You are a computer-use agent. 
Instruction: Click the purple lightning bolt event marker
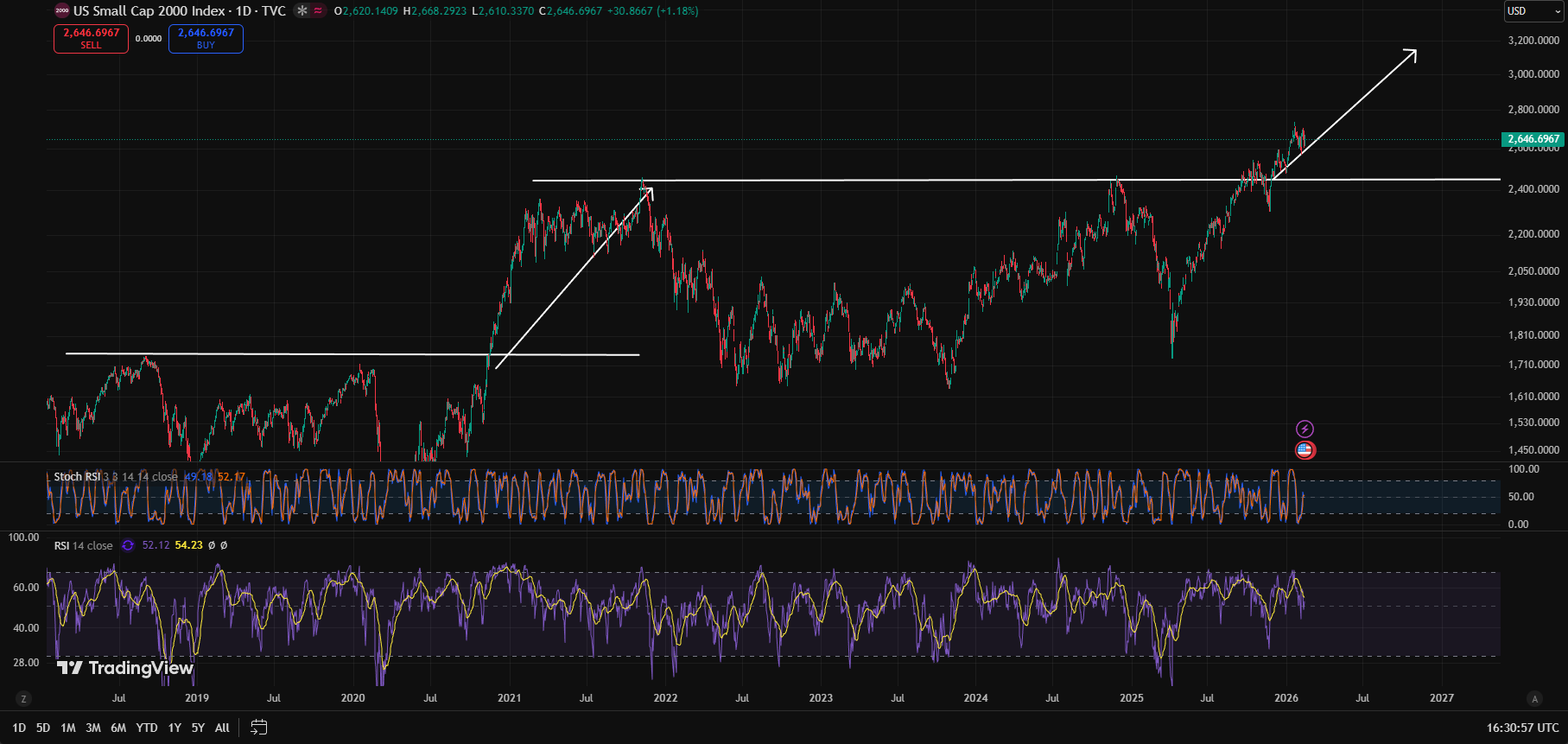point(1305,429)
